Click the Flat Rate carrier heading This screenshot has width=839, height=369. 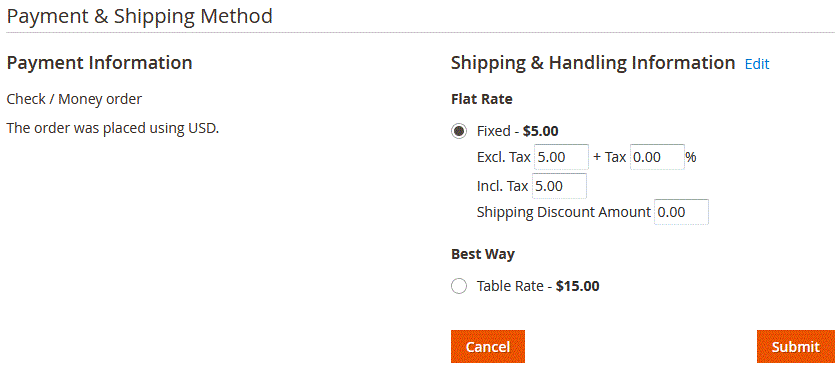tap(482, 99)
